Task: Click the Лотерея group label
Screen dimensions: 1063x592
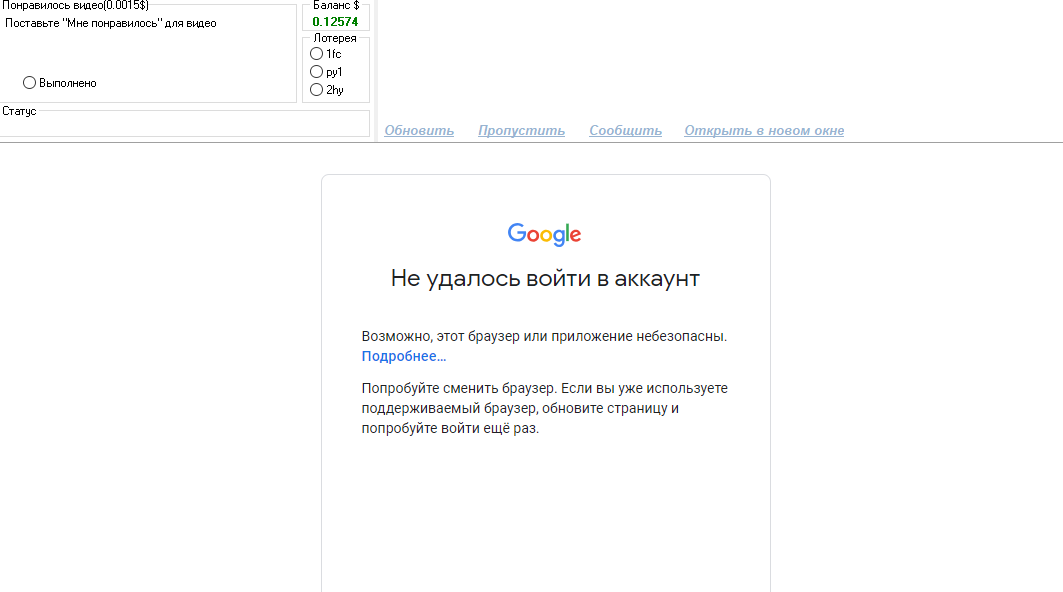Action: [x=335, y=38]
